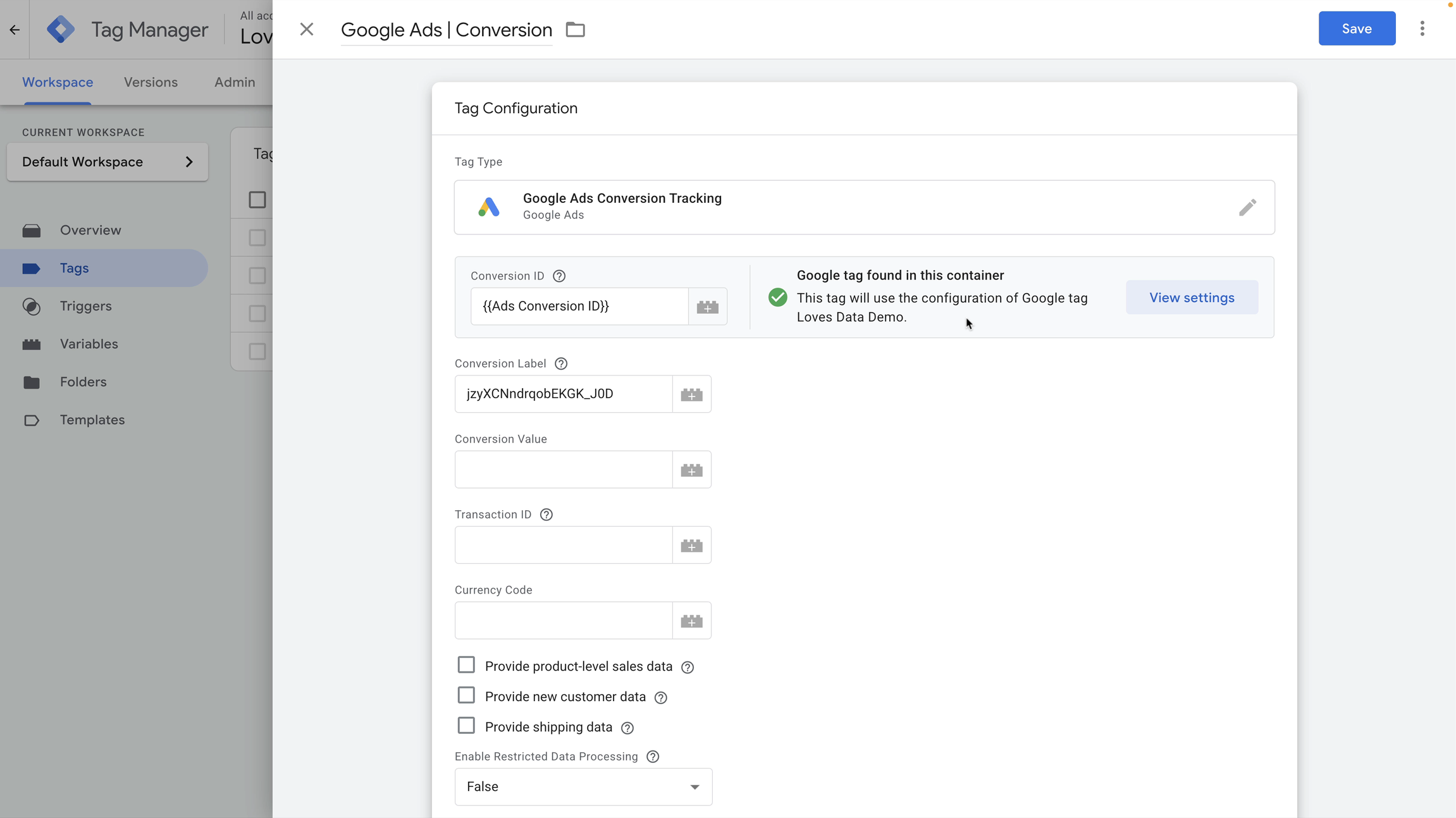Open the Variables section icon
The height and width of the screenshot is (818, 1456).
coord(31,344)
